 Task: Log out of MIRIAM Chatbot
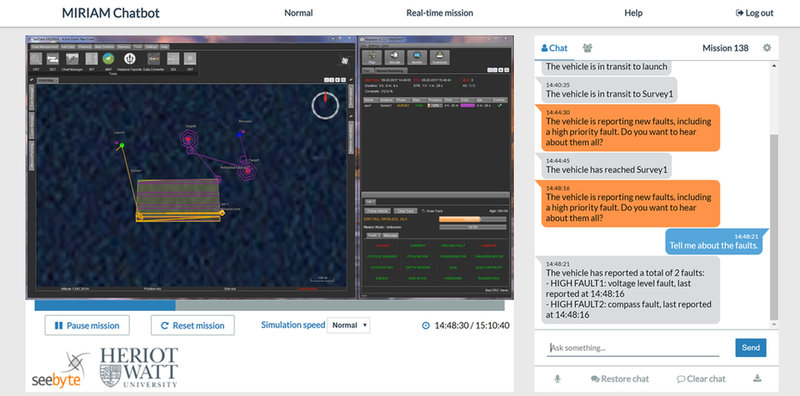click(x=755, y=13)
